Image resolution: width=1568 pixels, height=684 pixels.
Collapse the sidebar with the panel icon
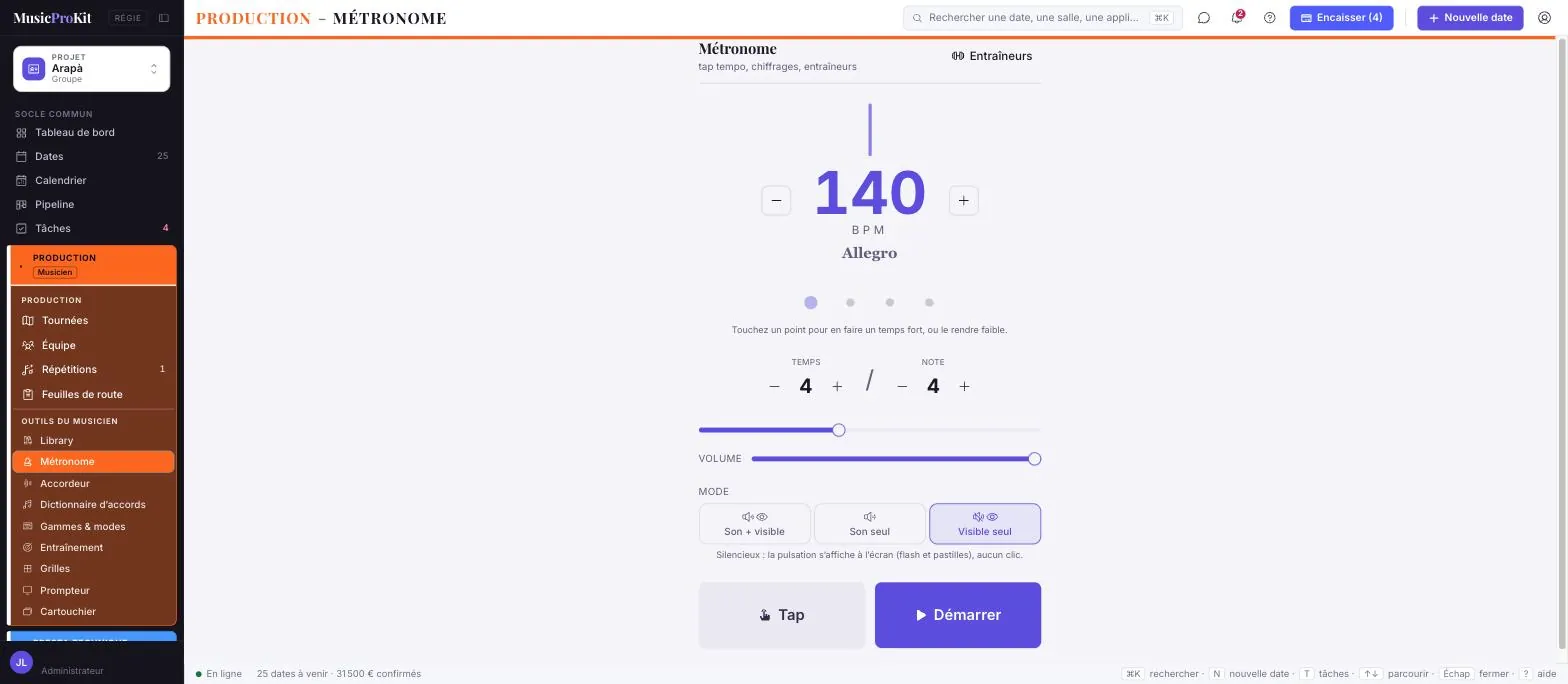click(164, 18)
